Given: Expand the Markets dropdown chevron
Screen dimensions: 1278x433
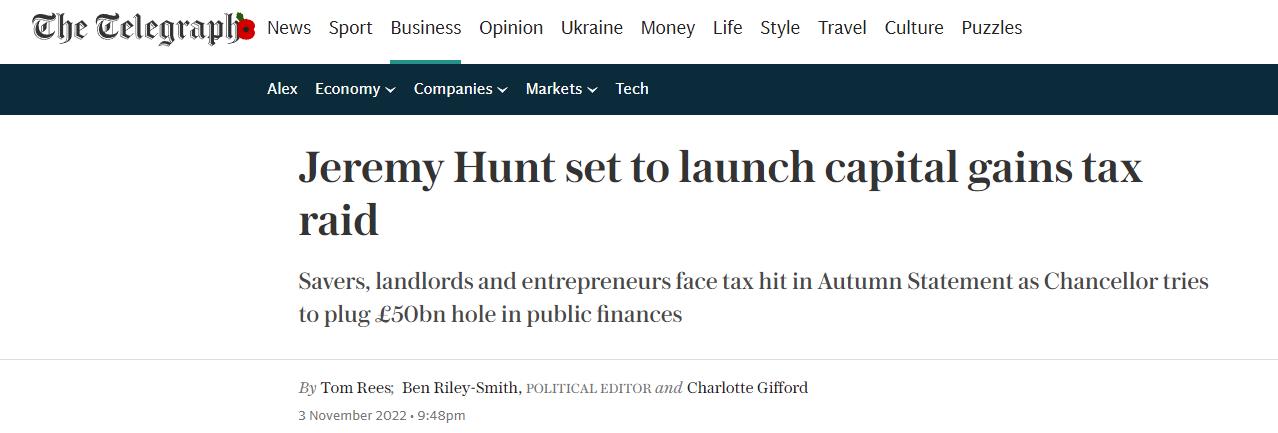Looking at the screenshot, I should tap(592, 89).
